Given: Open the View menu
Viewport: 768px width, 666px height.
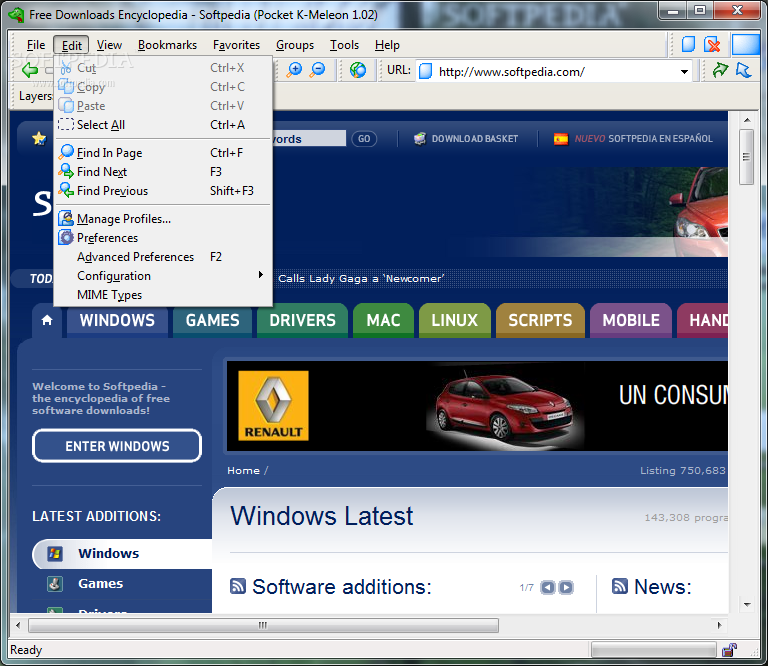Looking at the screenshot, I should click(109, 45).
